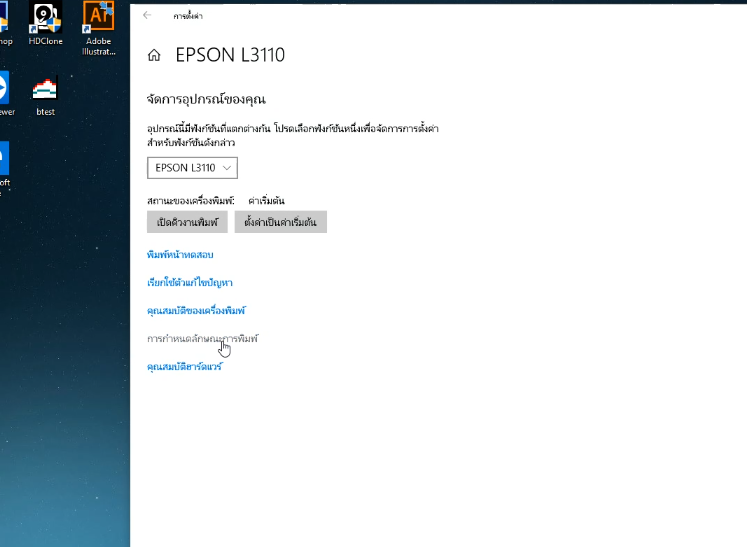Go back using the Settings back arrow
This screenshot has height=547, width=747.
[147, 15]
